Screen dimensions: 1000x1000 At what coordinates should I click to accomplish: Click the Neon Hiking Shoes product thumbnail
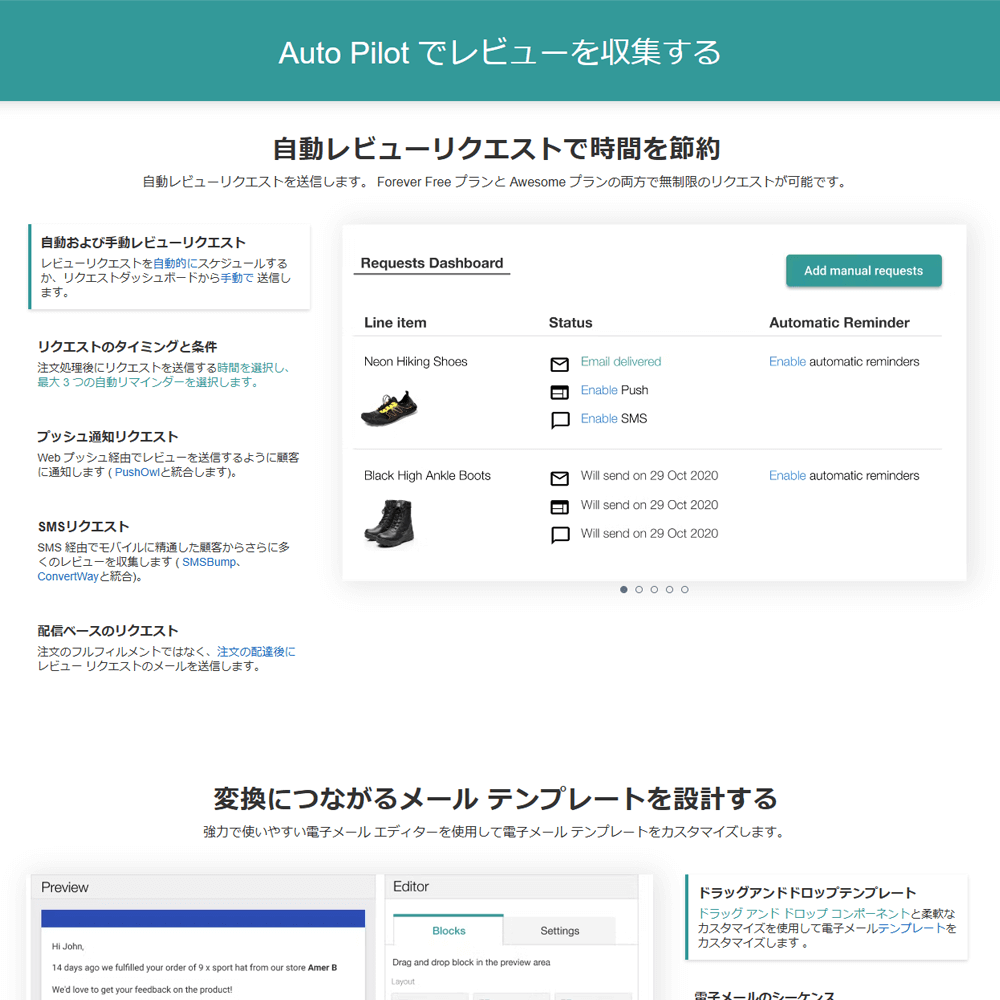tap(389, 407)
